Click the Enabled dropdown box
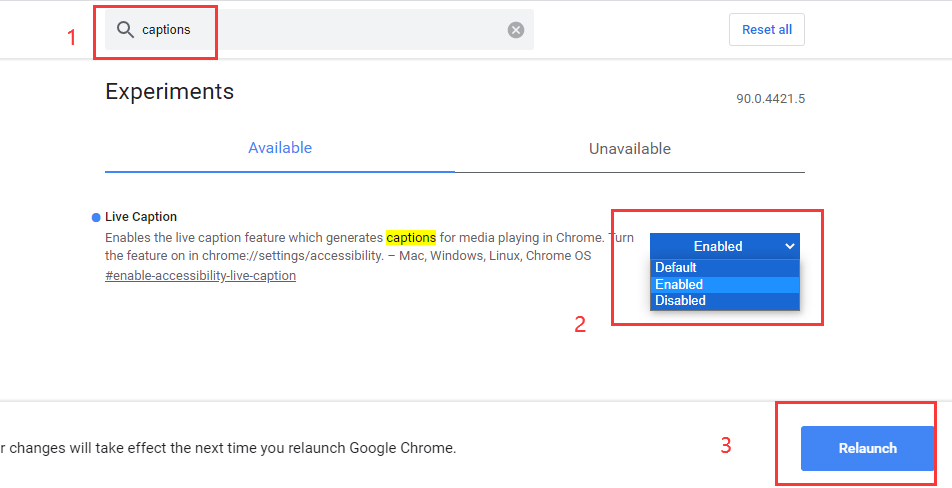952x488 pixels. (x=725, y=246)
